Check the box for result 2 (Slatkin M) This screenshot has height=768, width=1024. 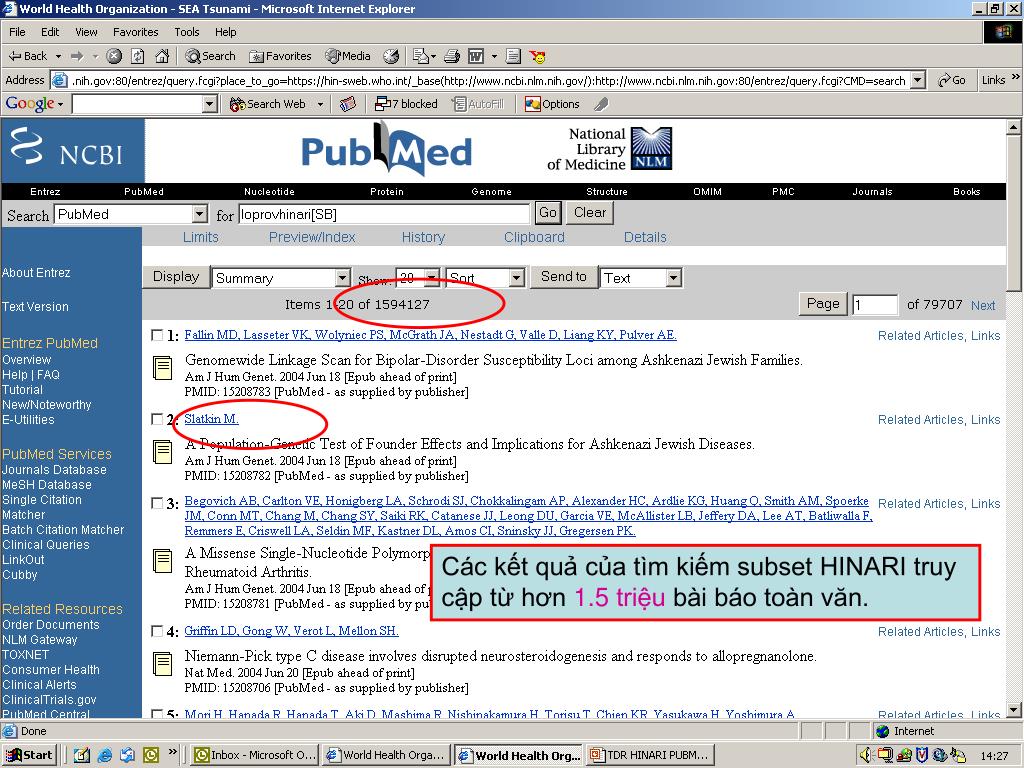coord(157,419)
